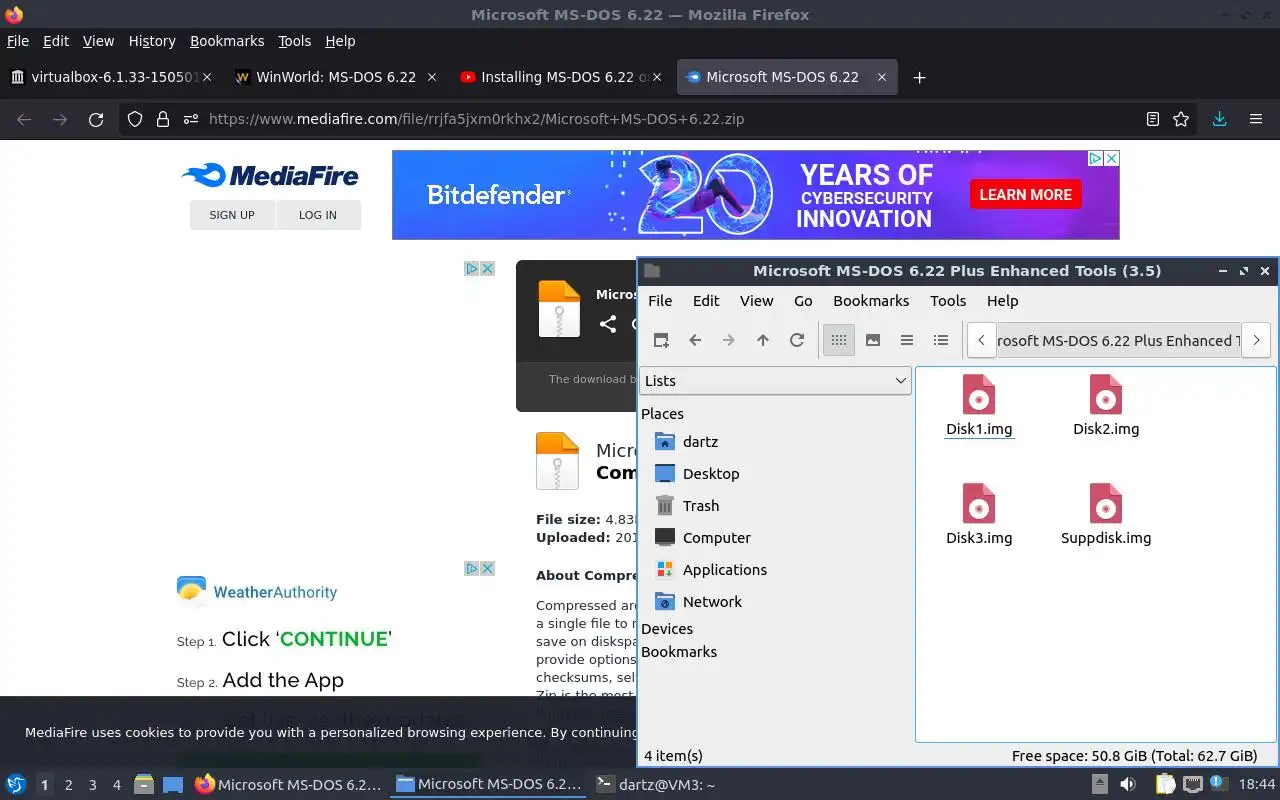The image size is (1280, 800).
Task: Open the file manager's Bookmarks menu
Action: coord(871,300)
